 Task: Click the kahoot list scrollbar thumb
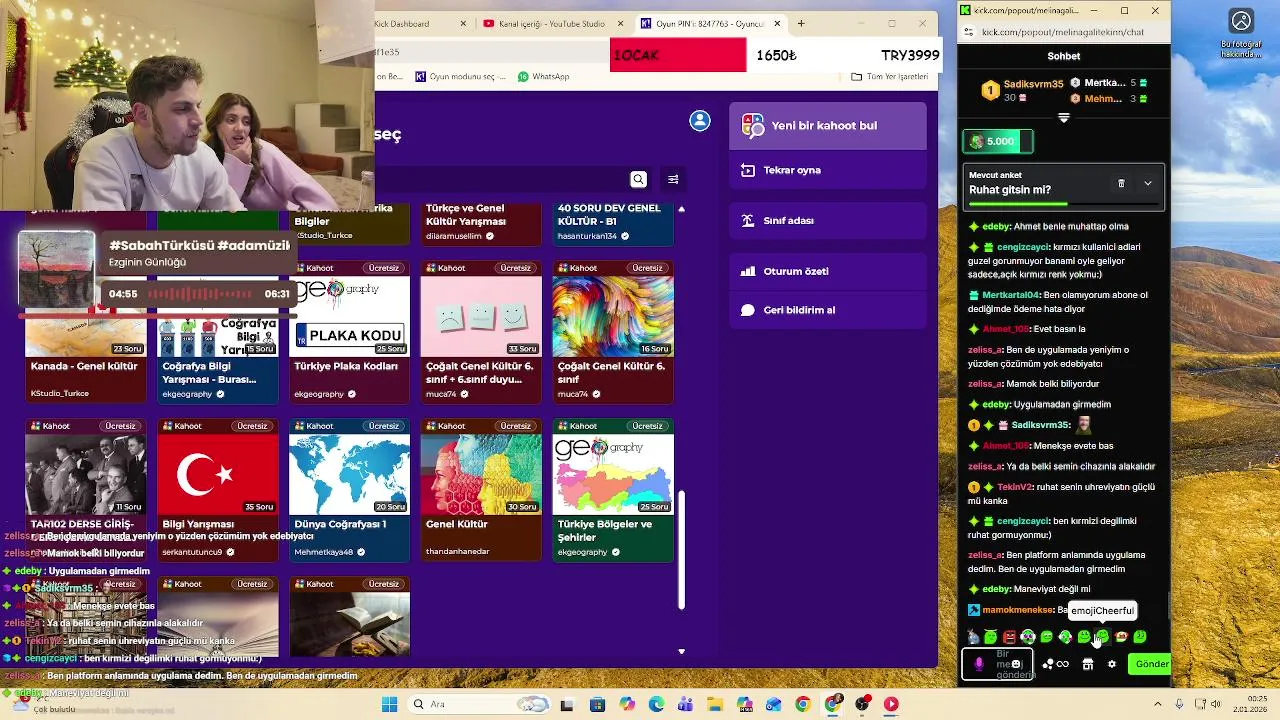(681, 549)
